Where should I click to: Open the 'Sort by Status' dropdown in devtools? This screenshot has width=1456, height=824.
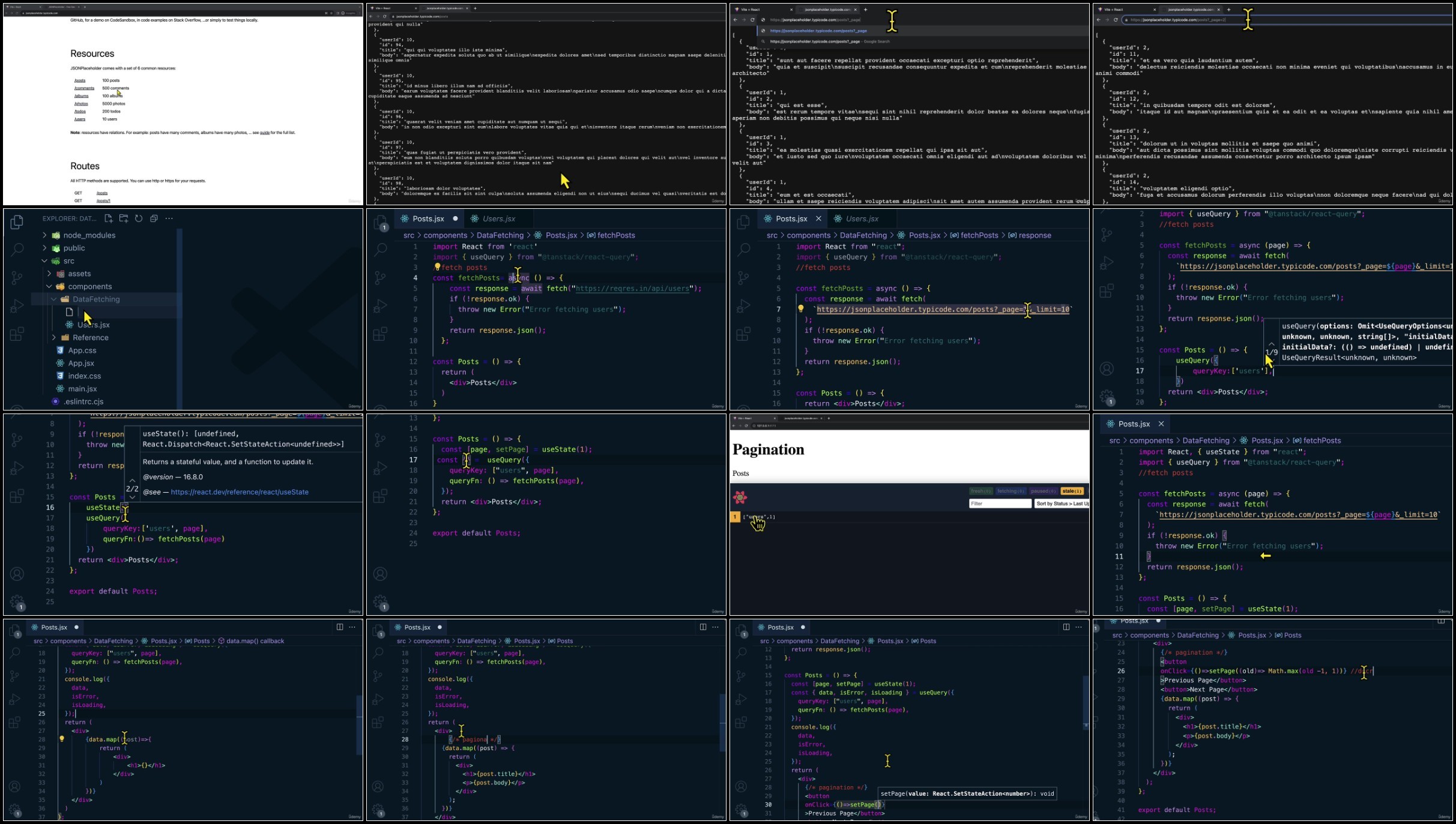[x=1062, y=504]
